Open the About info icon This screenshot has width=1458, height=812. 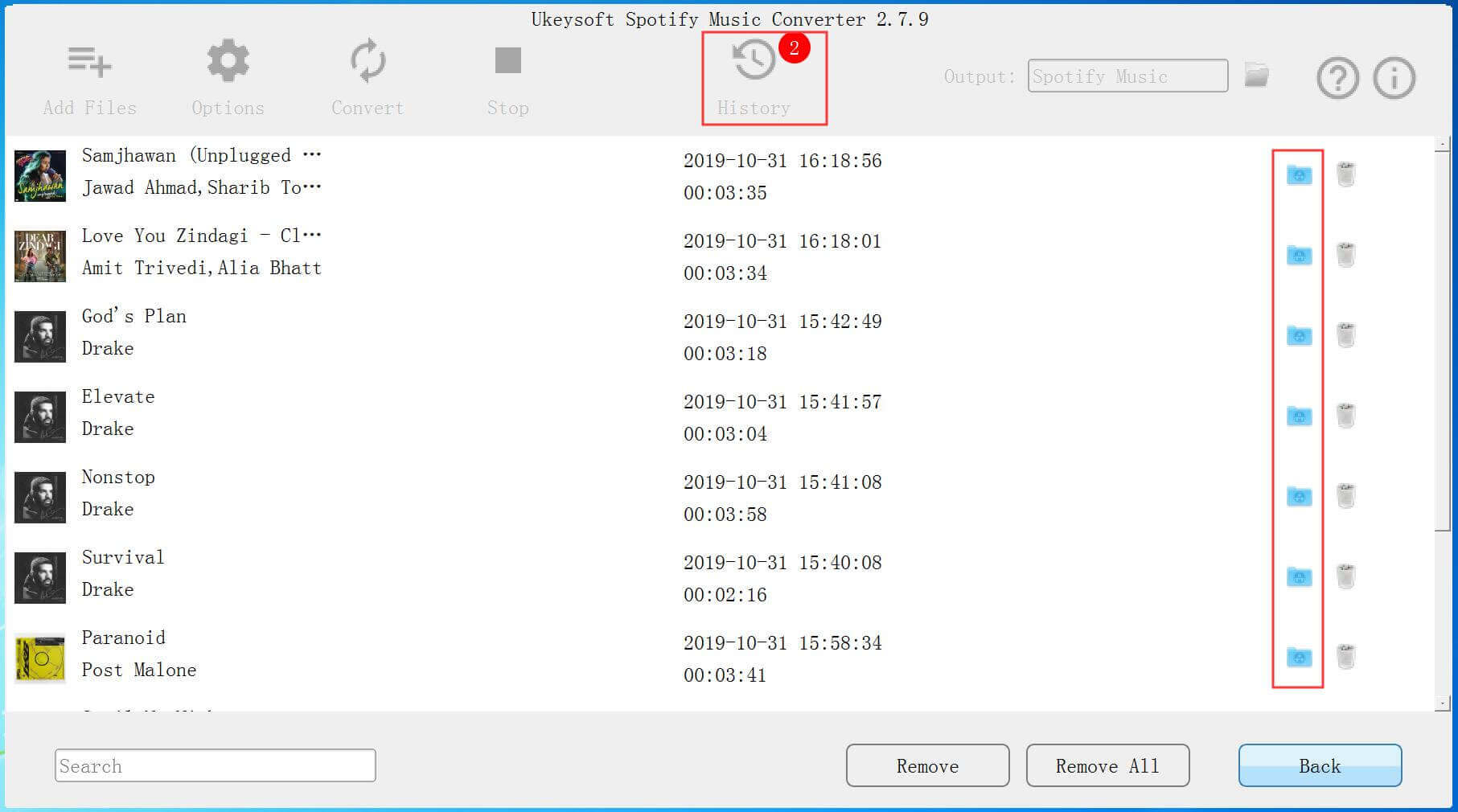click(1394, 78)
